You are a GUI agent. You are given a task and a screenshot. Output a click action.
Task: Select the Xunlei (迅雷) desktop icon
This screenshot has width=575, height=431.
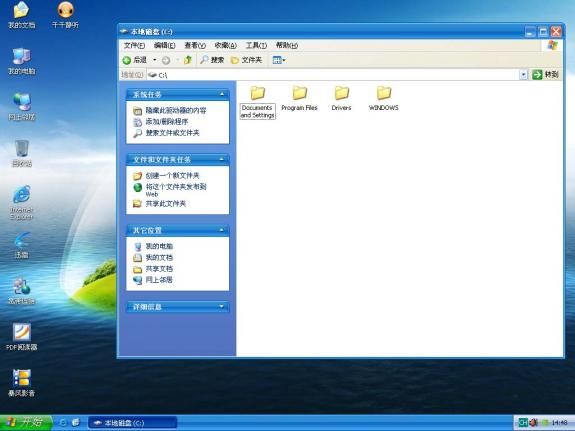point(22,245)
